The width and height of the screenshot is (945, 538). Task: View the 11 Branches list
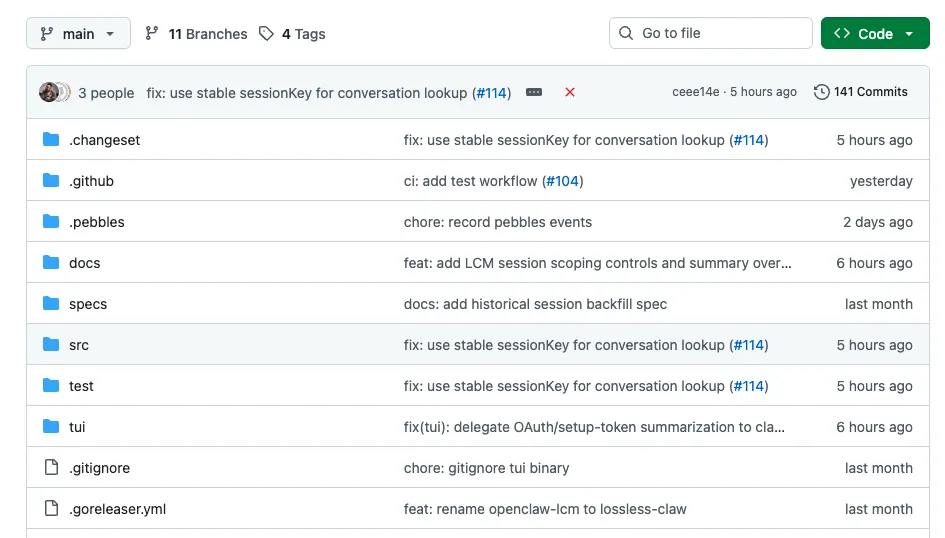point(196,34)
